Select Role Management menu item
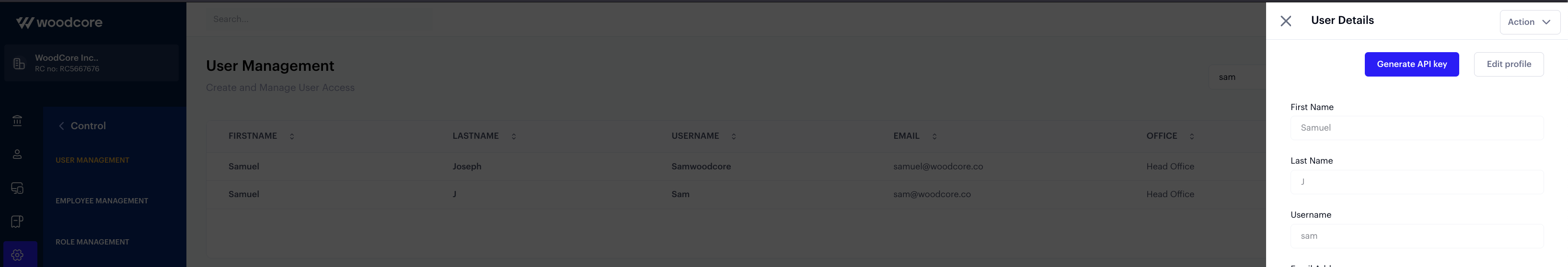The width and height of the screenshot is (1568, 267). pos(92,242)
